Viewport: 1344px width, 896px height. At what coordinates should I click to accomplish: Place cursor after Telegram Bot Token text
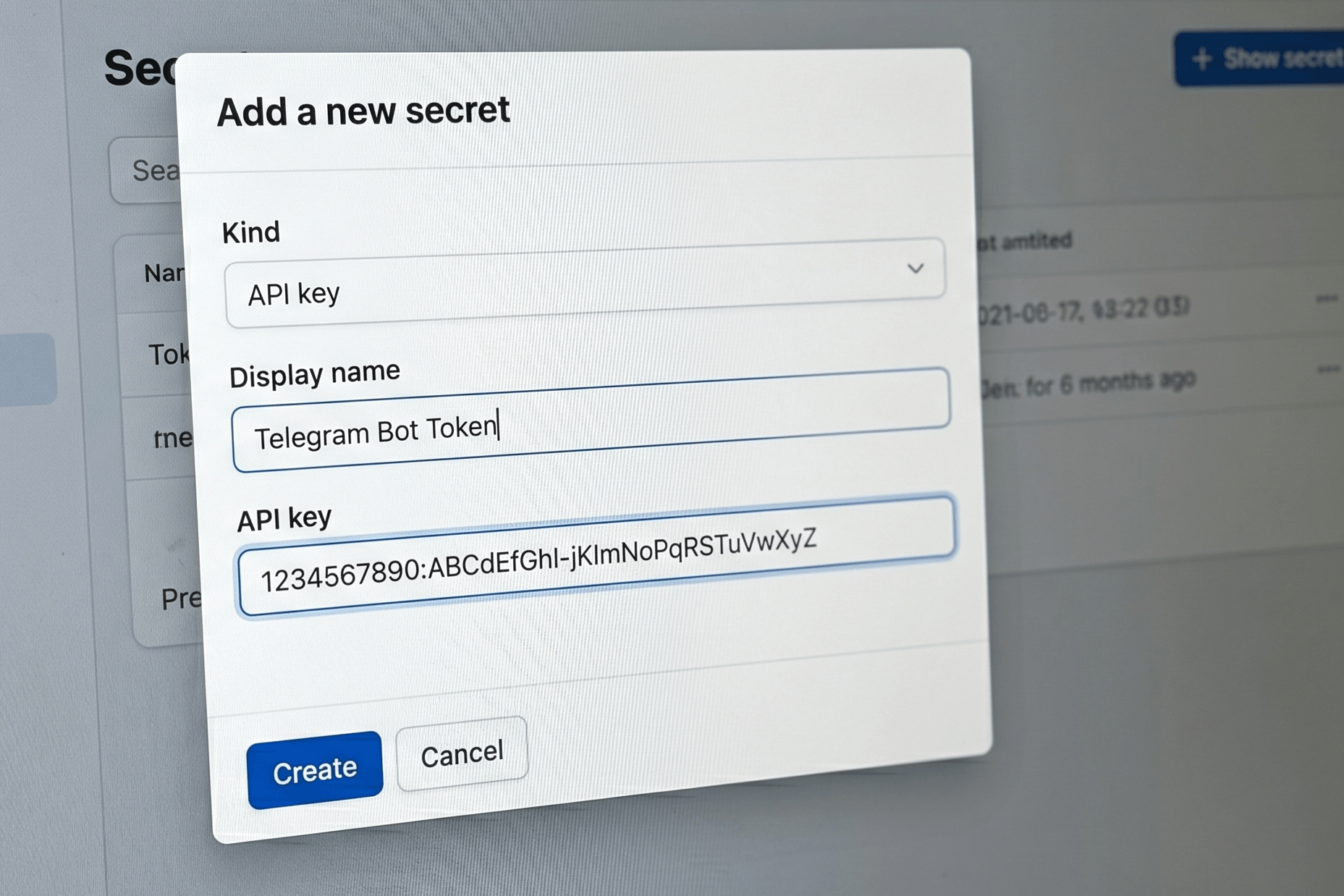coord(499,428)
